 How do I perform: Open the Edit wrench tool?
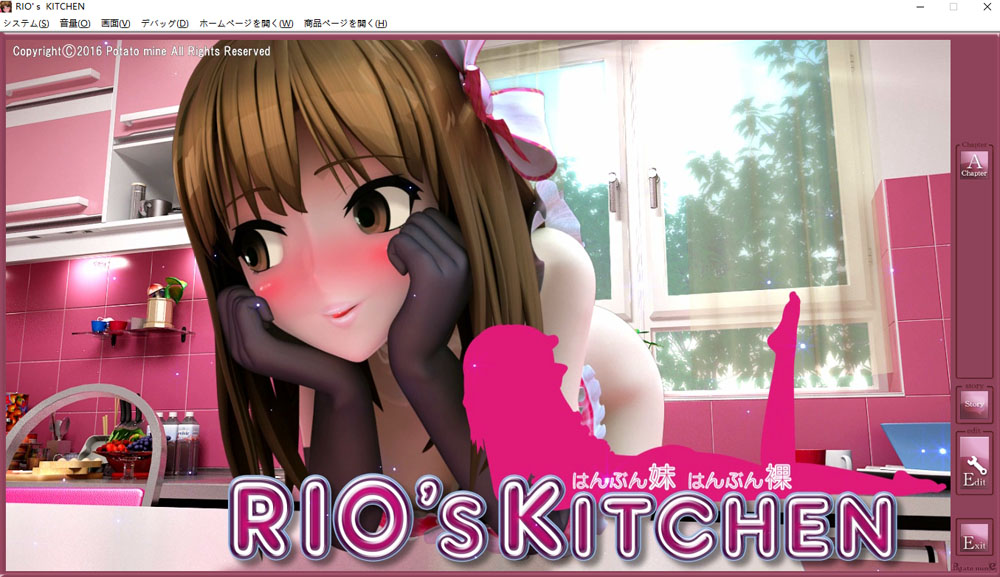[974, 464]
